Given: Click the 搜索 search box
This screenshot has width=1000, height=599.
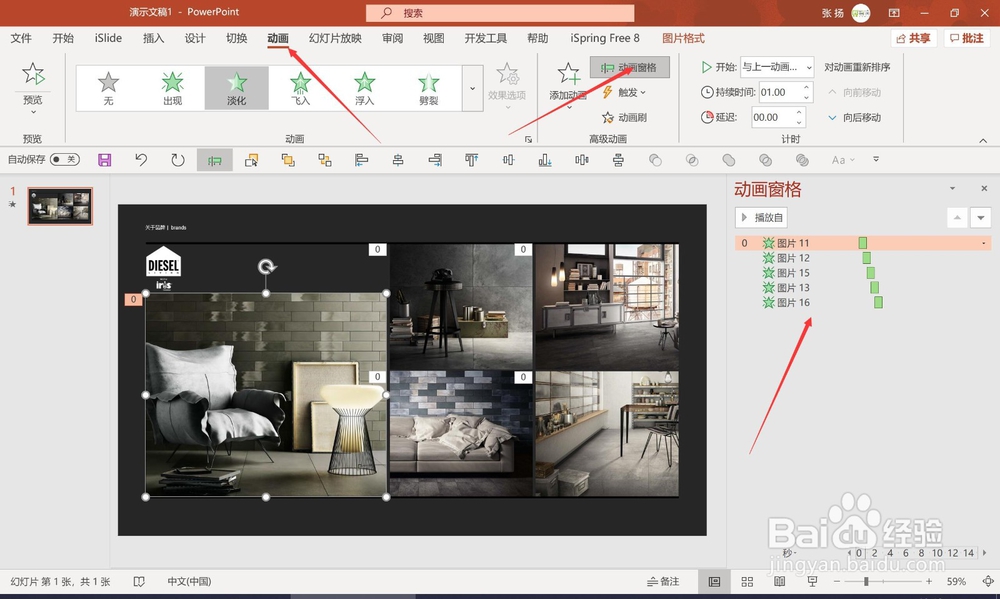Looking at the screenshot, I should pyautogui.click(x=500, y=13).
